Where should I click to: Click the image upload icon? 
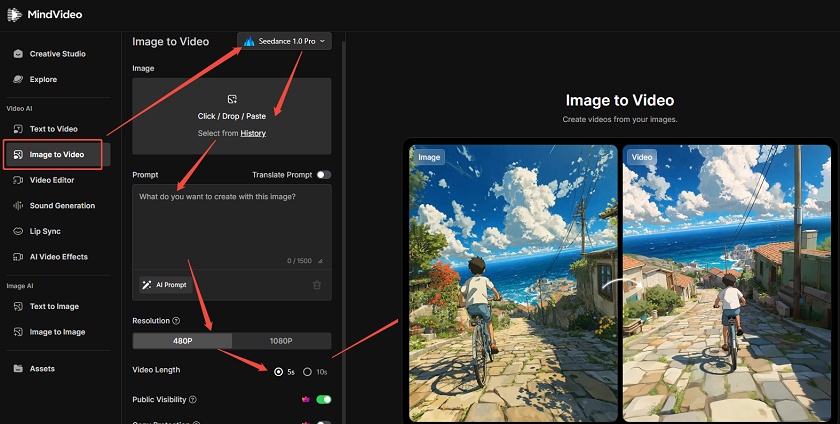[232, 99]
